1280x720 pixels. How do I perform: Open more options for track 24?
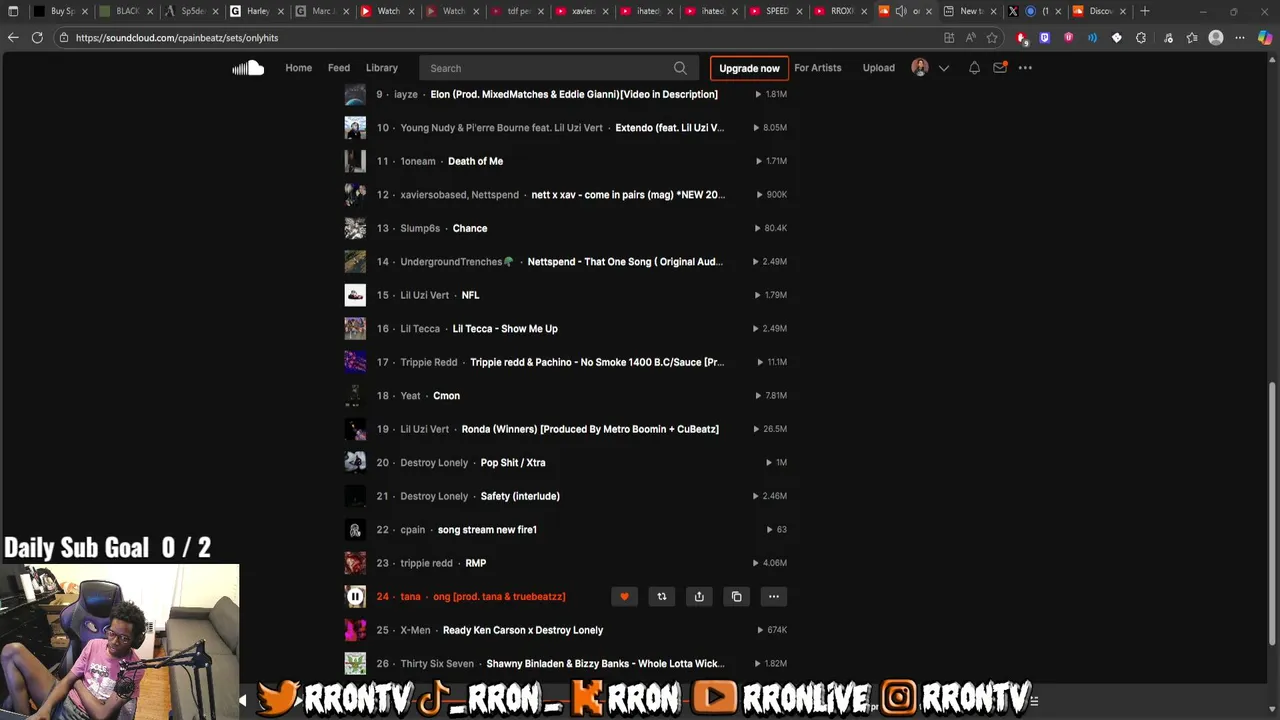tap(773, 597)
